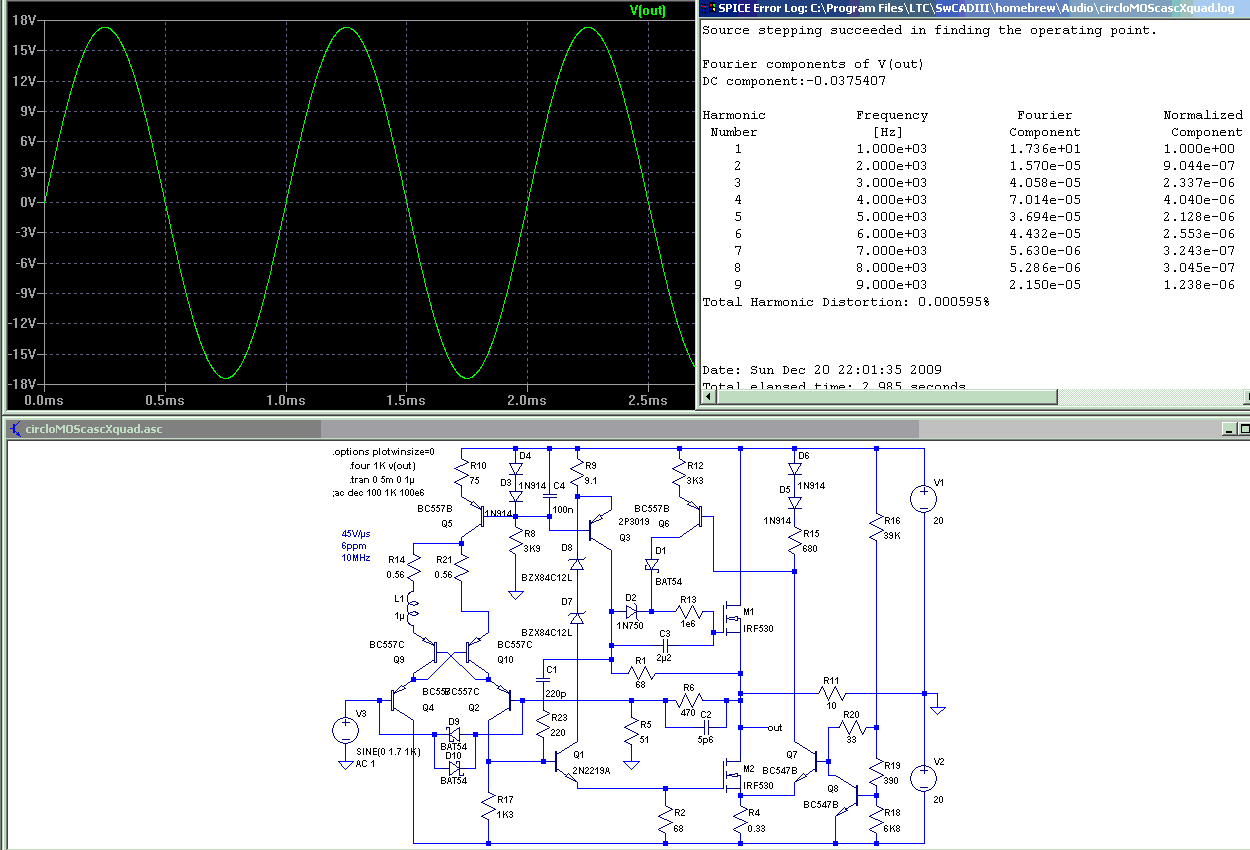The width and height of the screenshot is (1250, 850).
Task: Click the 'Date: Sun Dec 20 22:01:35 2009' line
Action: (822, 369)
